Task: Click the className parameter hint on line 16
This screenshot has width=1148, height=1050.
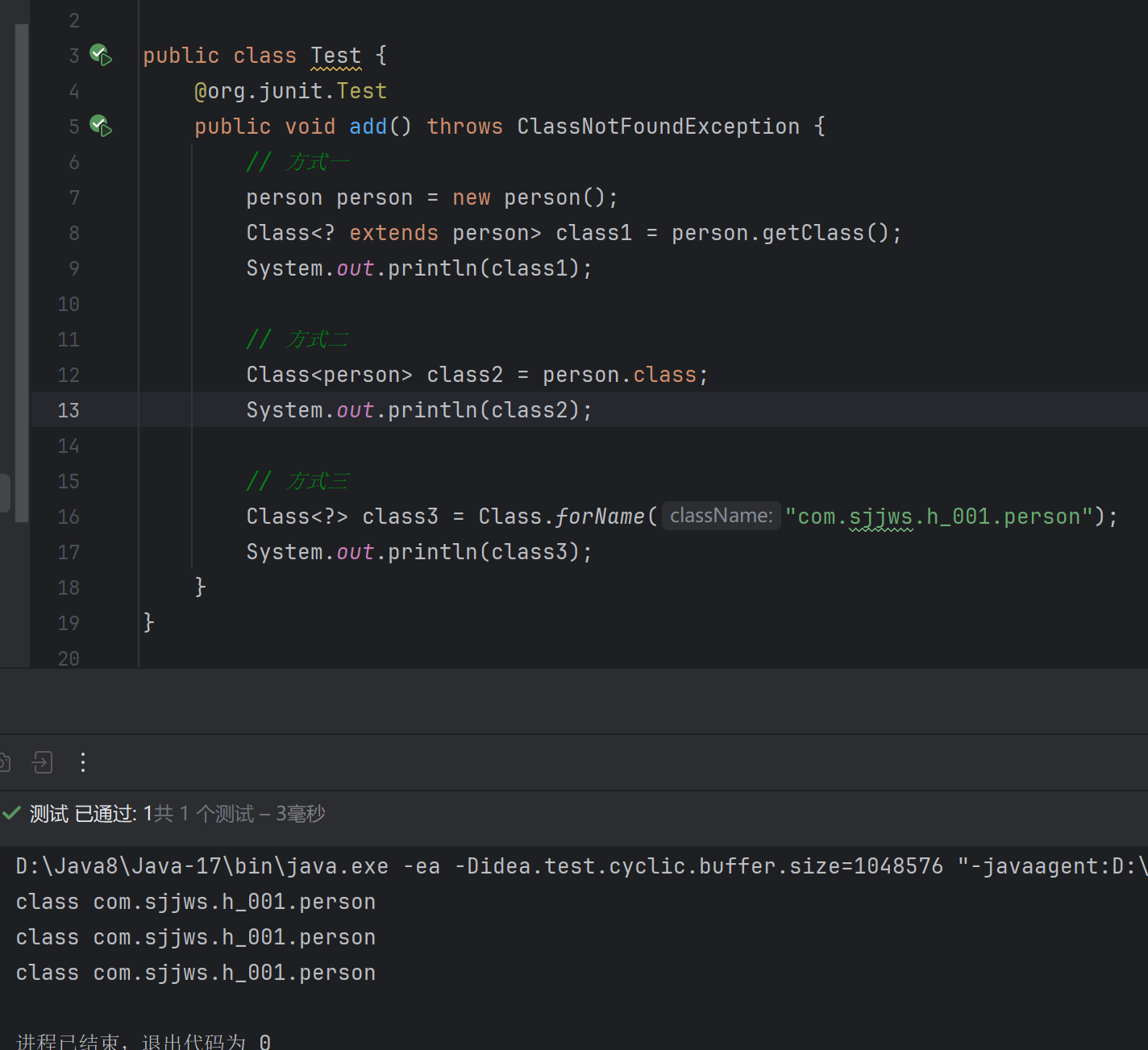Action: coord(721,516)
